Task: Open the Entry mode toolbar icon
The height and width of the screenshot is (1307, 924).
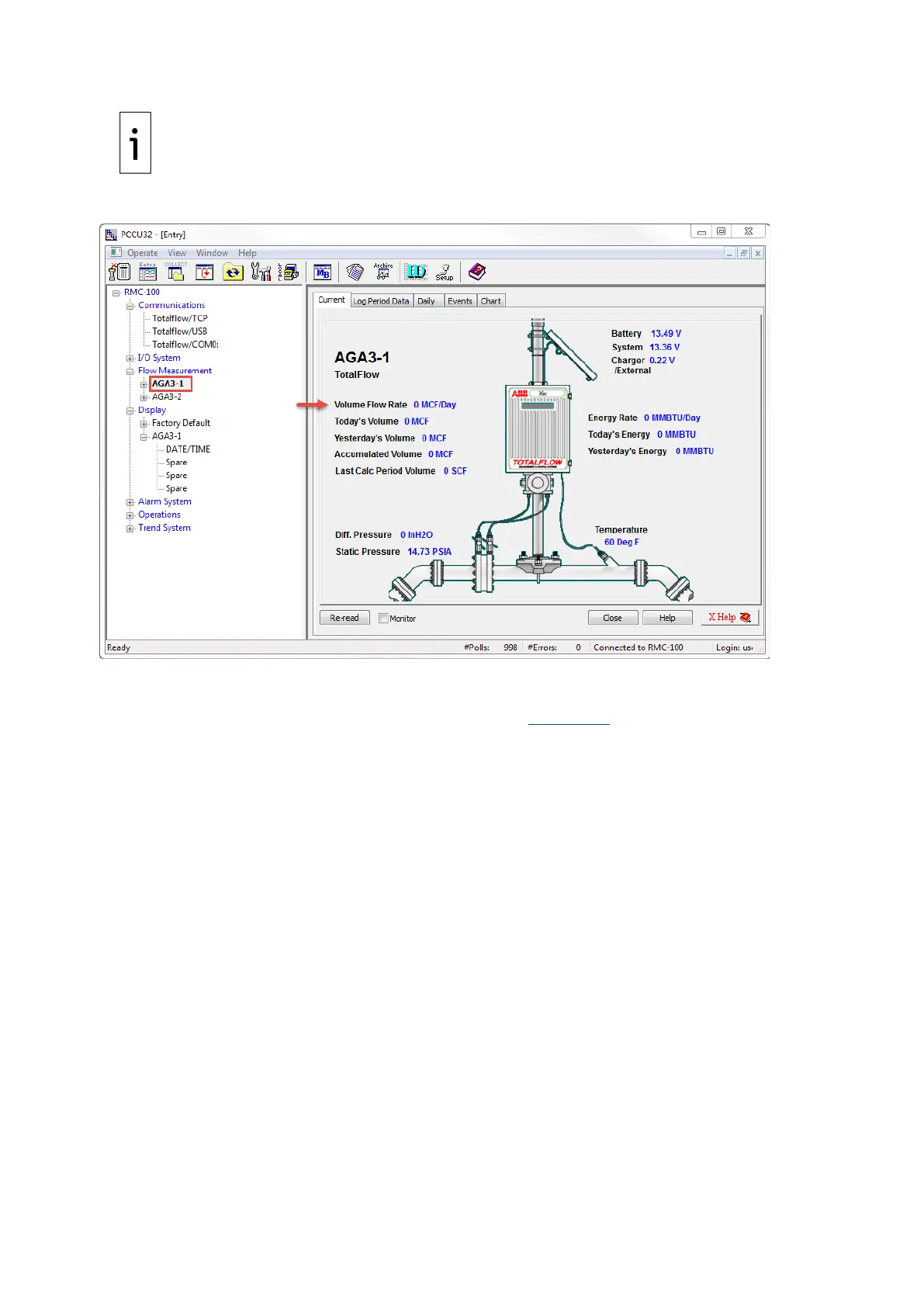Action: (147, 272)
